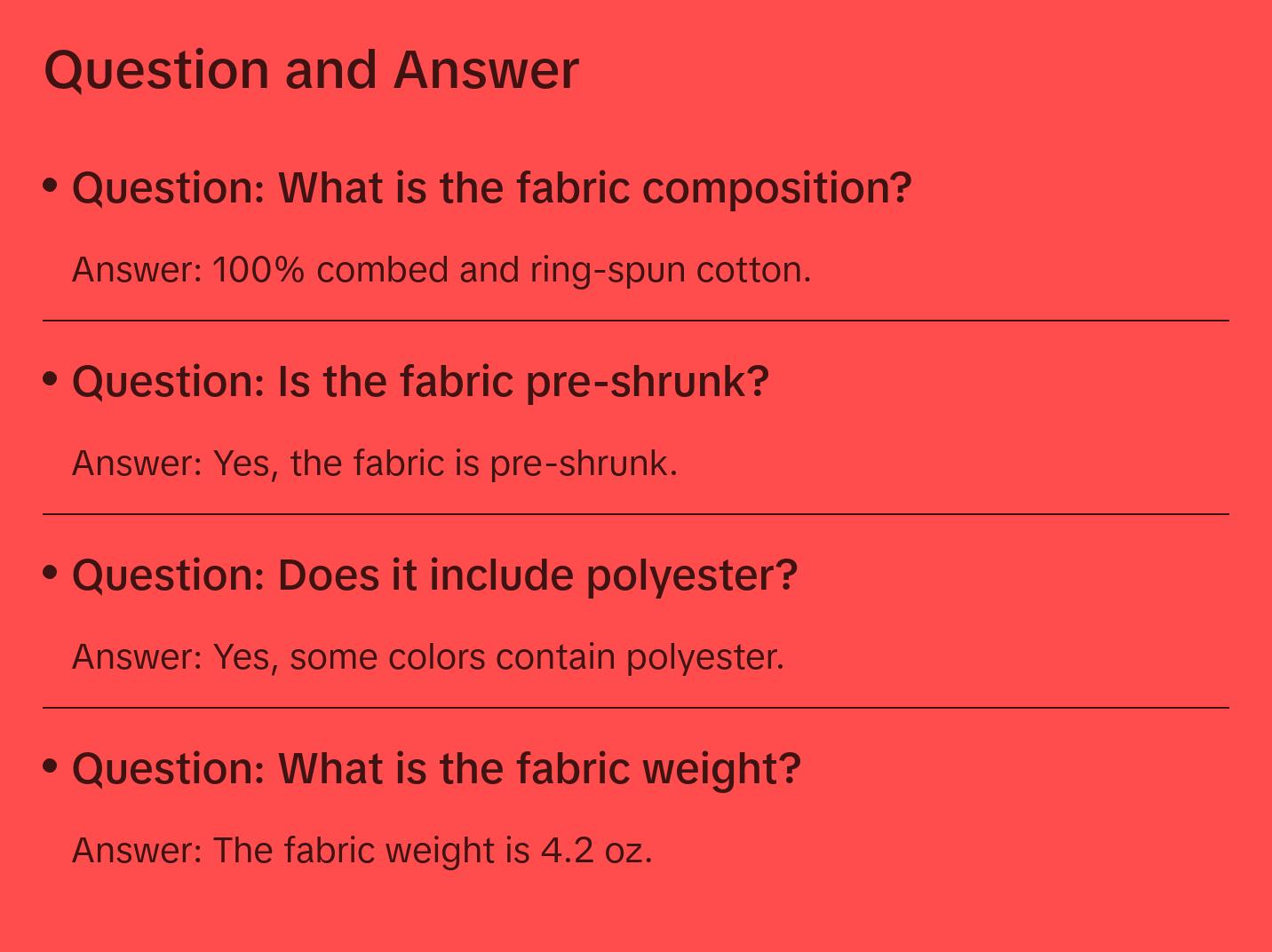Click the bullet beside the pre-shrunk question
This screenshot has width=1272, height=952.
(x=51, y=379)
